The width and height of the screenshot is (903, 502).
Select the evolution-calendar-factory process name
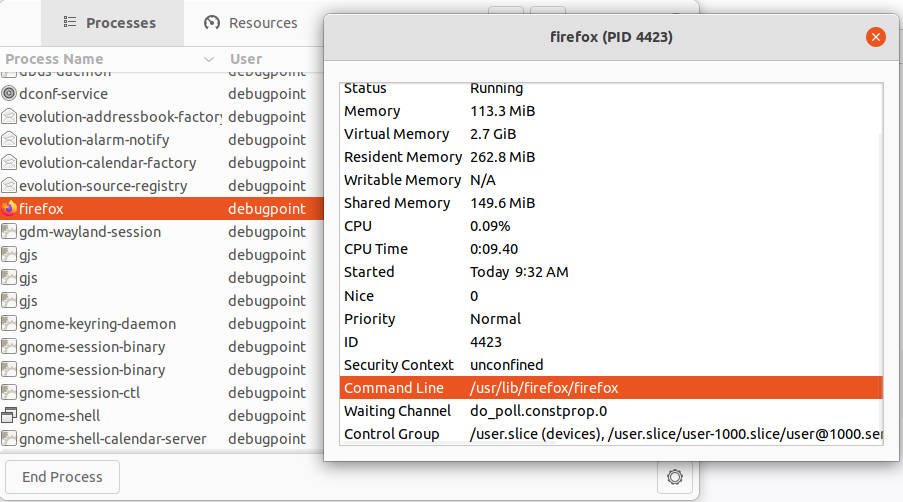tap(107, 162)
